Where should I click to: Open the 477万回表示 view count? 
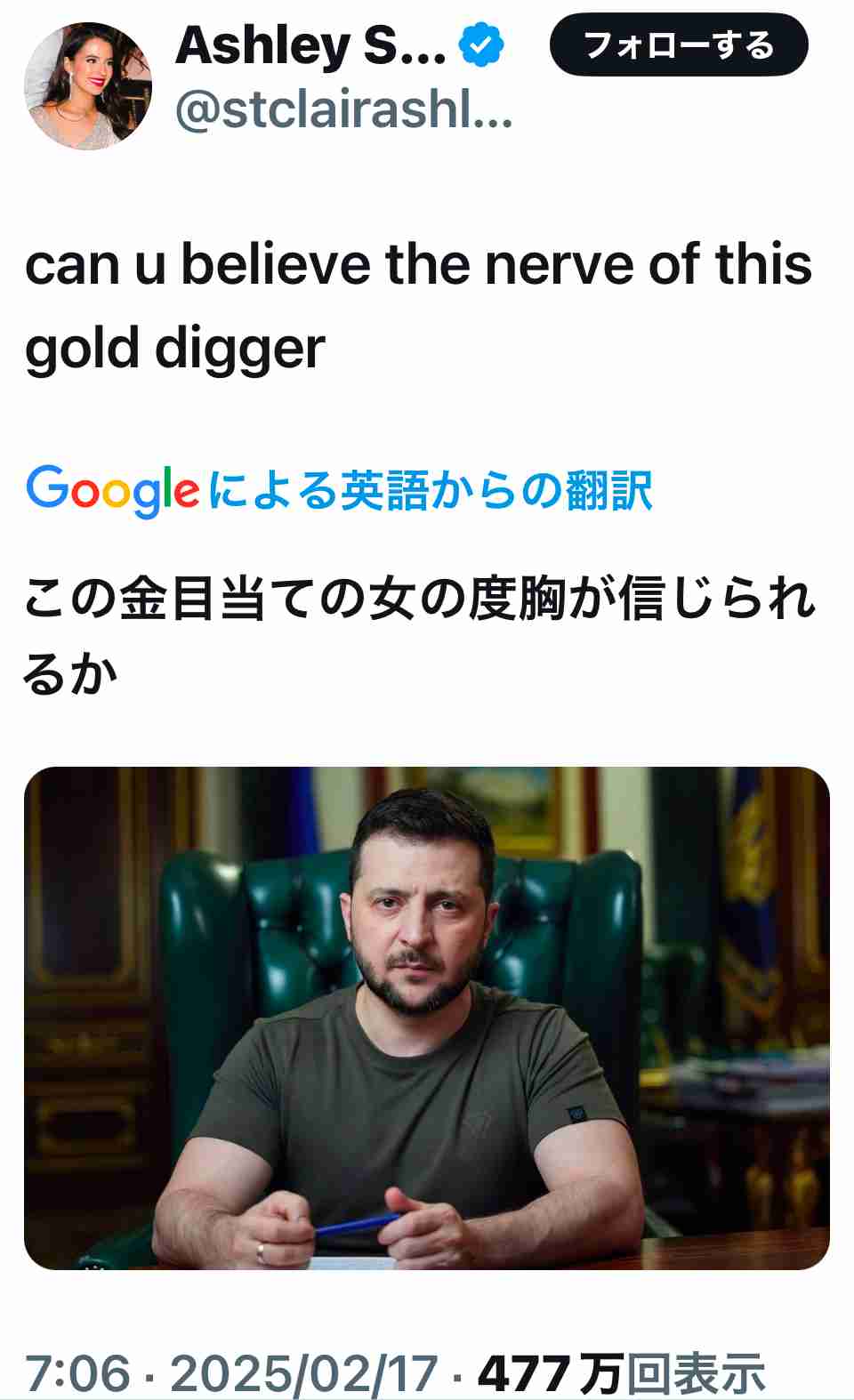pos(622,1373)
